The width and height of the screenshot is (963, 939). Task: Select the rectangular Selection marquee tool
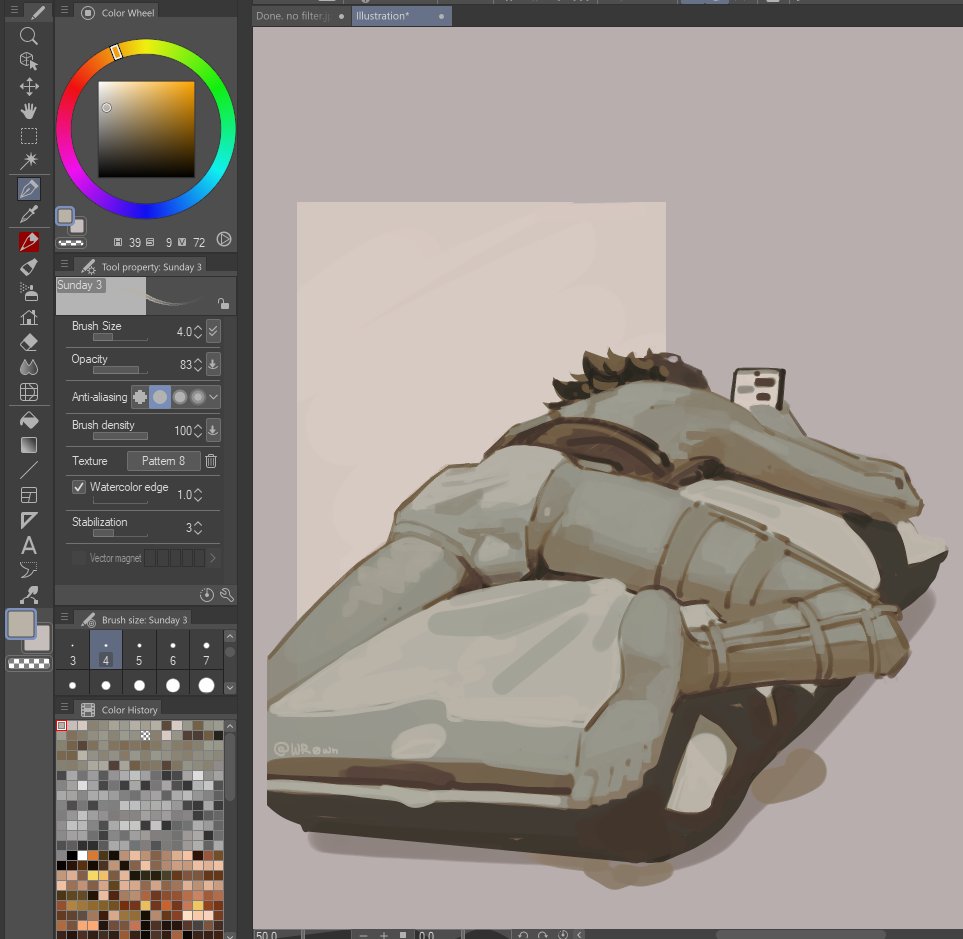(x=29, y=136)
